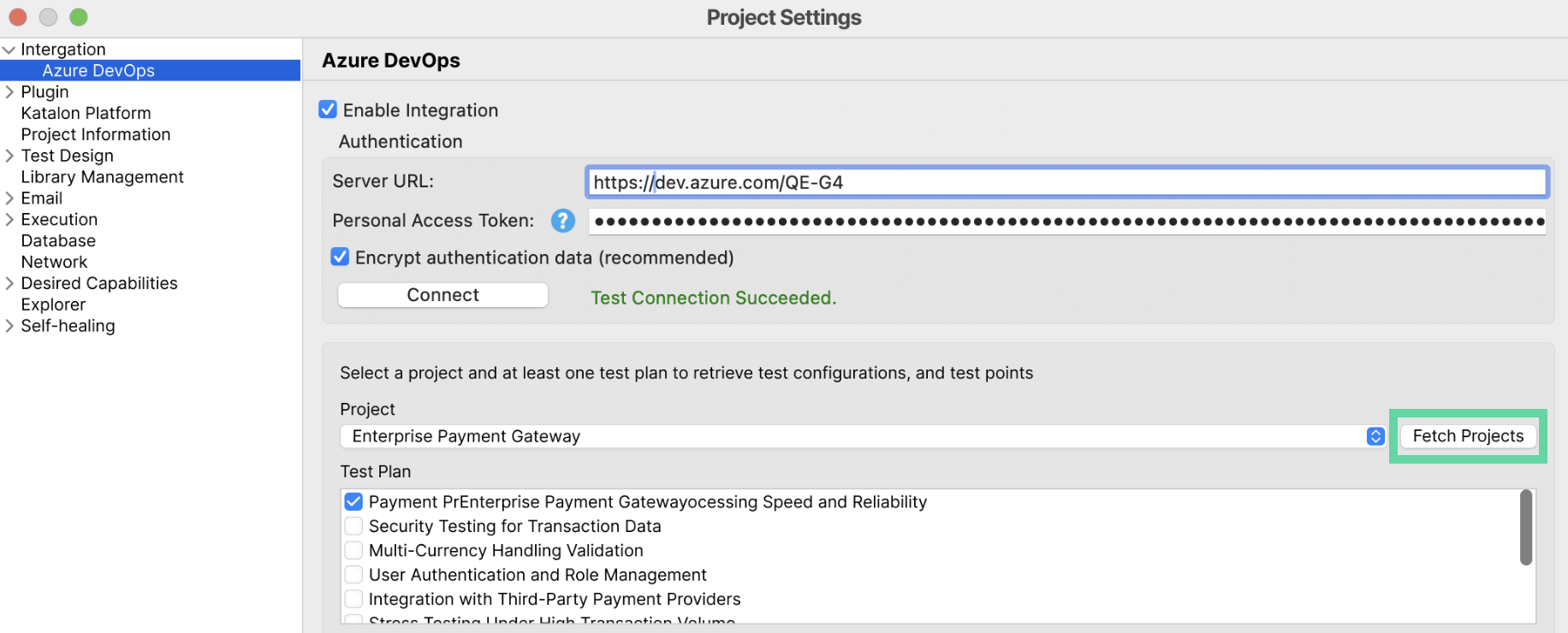Image resolution: width=1568 pixels, height=633 pixels.
Task: Expand the Self-healing node
Action: [9, 326]
